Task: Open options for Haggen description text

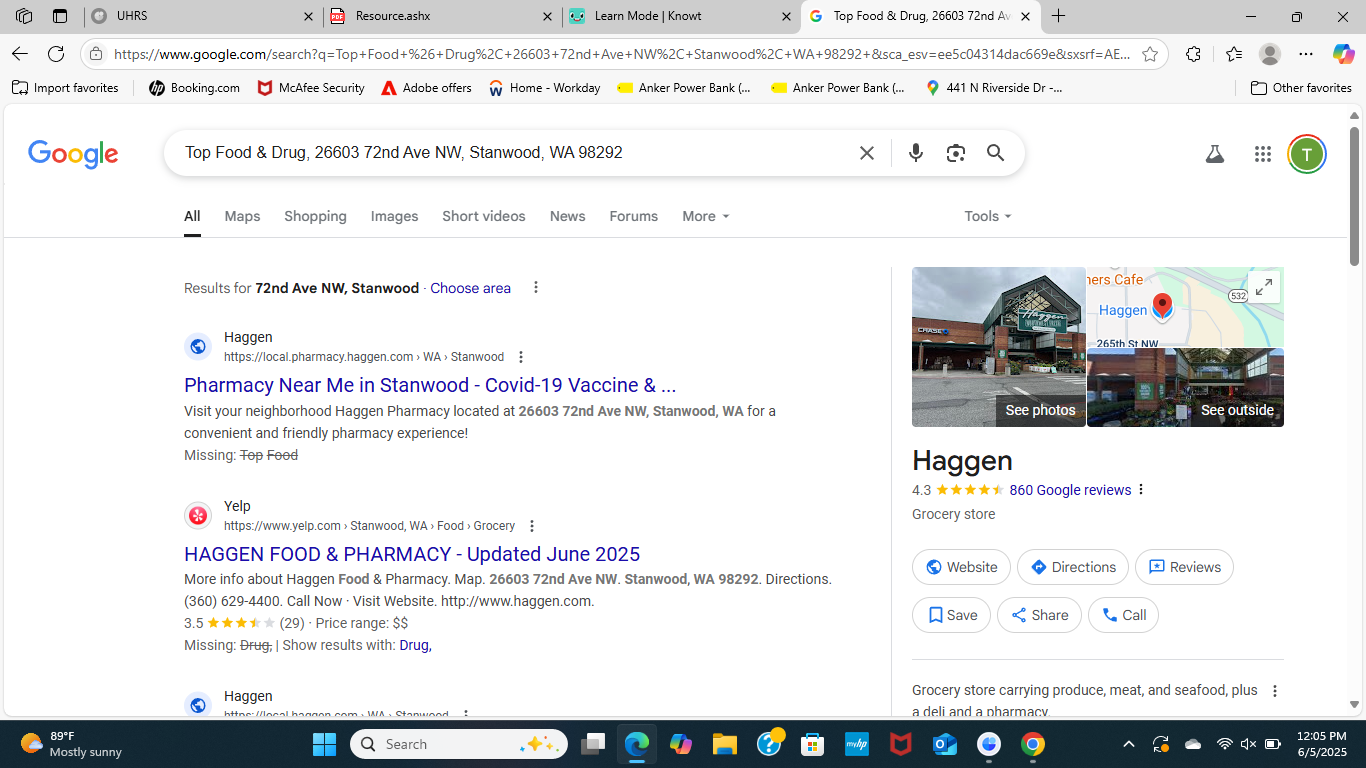Action: [1275, 691]
